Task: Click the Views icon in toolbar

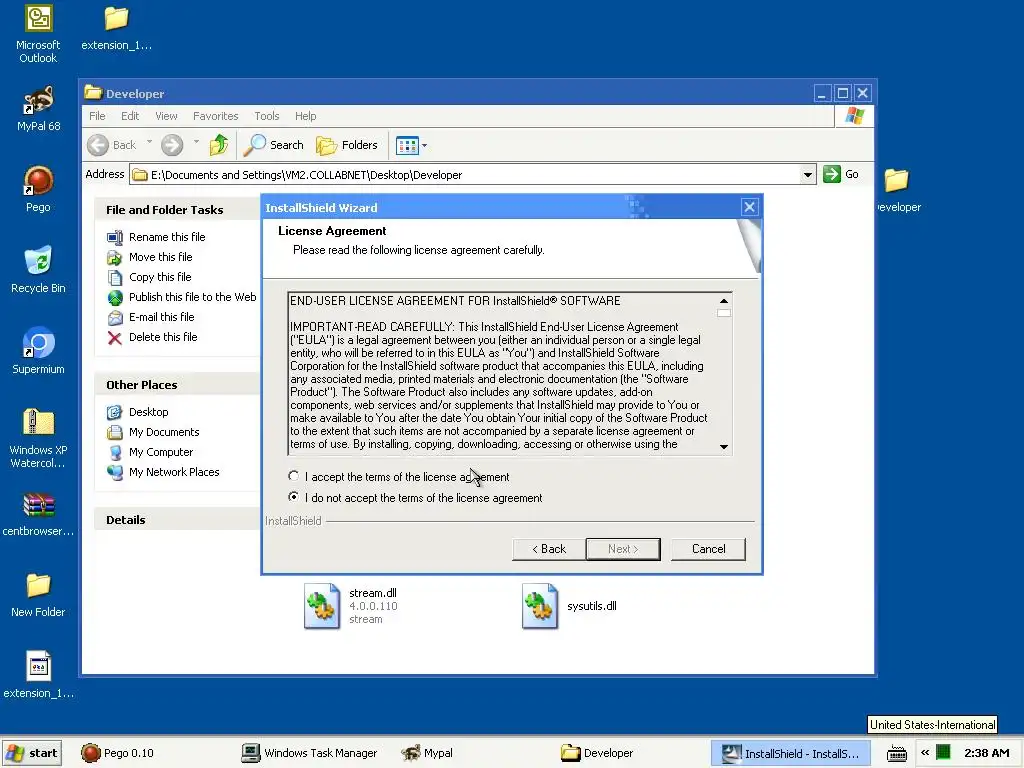Action: [x=407, y=146]
